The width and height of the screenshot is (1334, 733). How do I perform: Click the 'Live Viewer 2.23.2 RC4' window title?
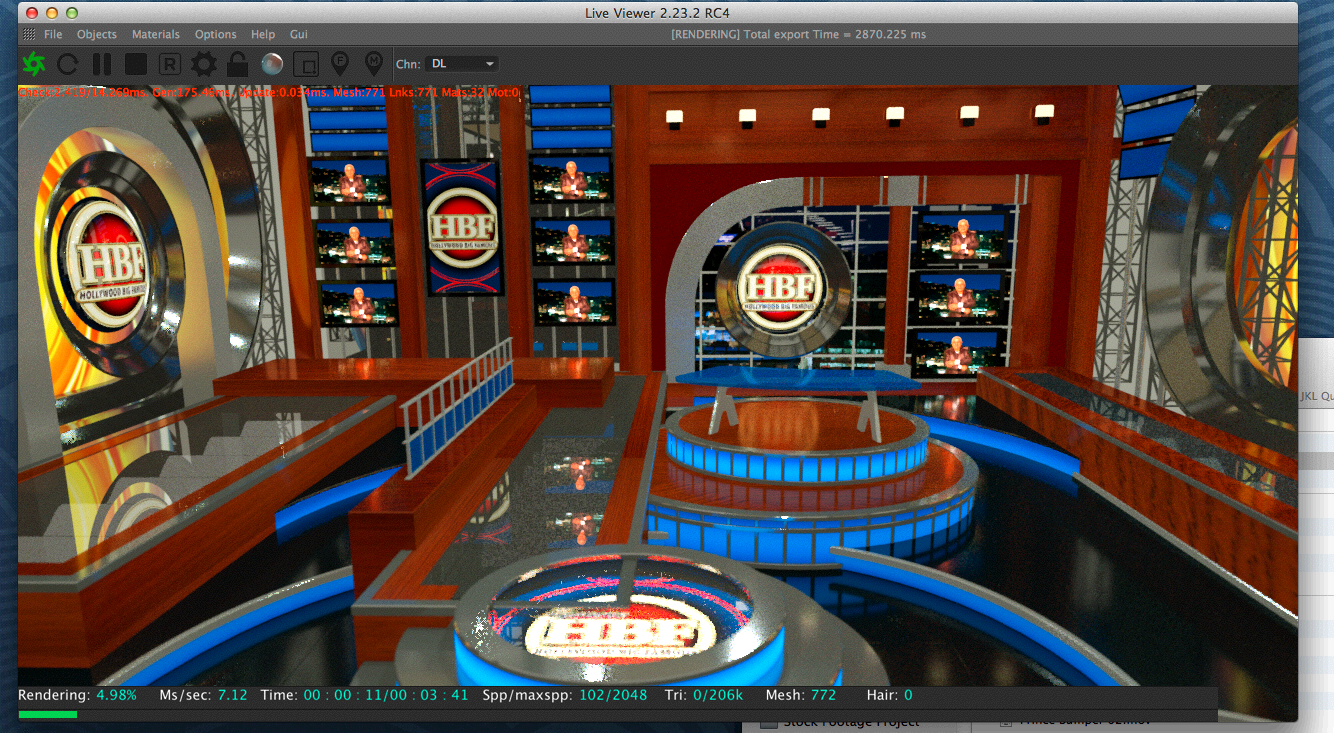658,12
